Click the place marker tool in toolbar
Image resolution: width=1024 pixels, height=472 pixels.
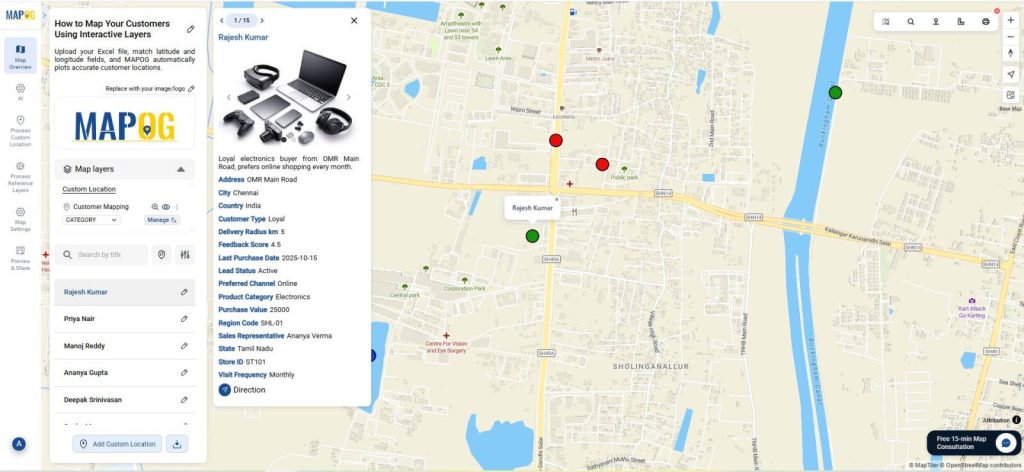click(936, 22)
